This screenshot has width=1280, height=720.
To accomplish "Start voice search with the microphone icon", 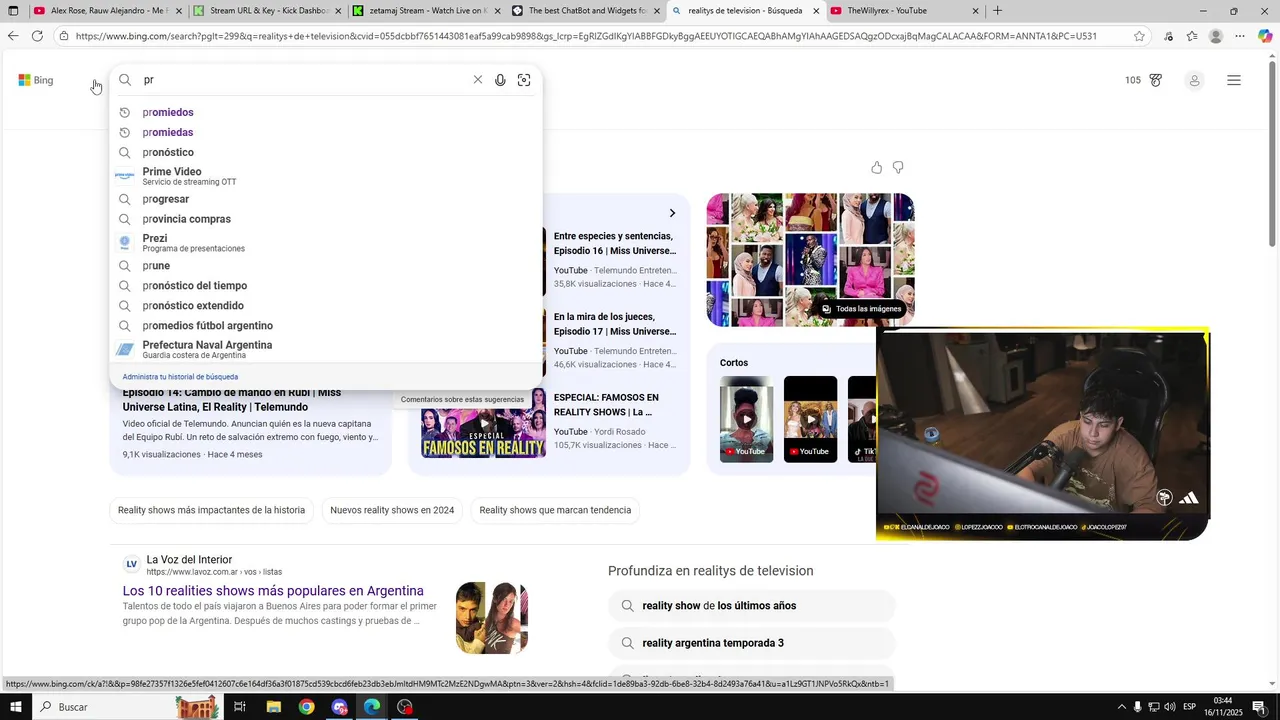I will pos(500,80).
